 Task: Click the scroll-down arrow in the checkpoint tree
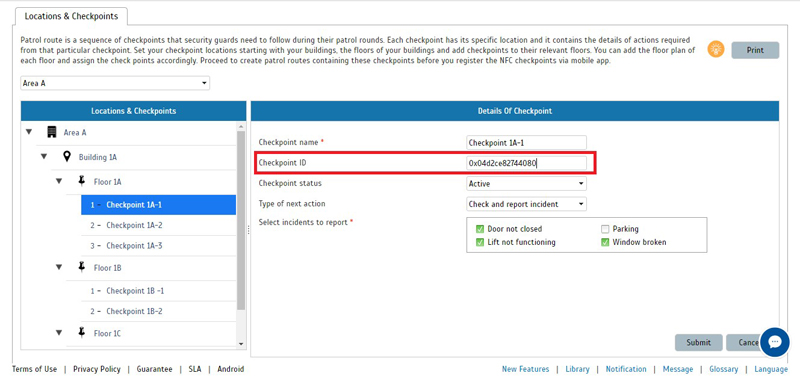(x=241, y=344)
